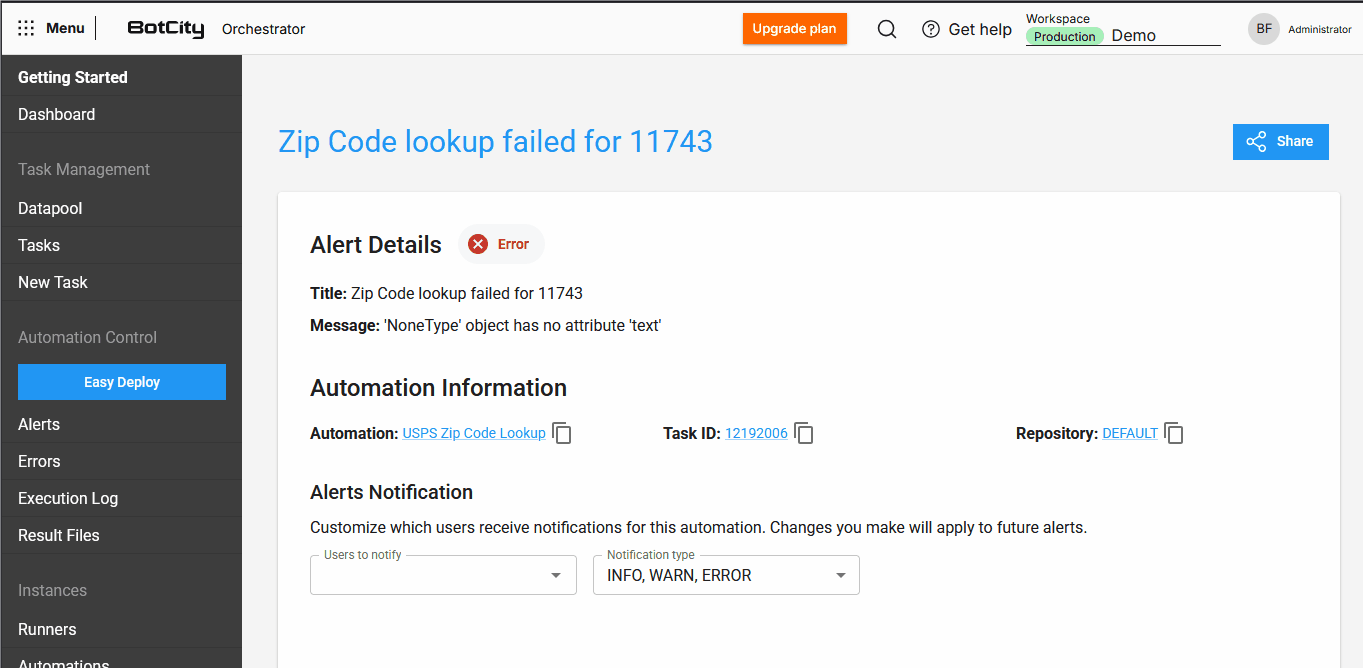The width and height of the screenshot is (1363, 668).
Task: Open the USPS Zip Code Lookup link
Action: tap(474, 433)
